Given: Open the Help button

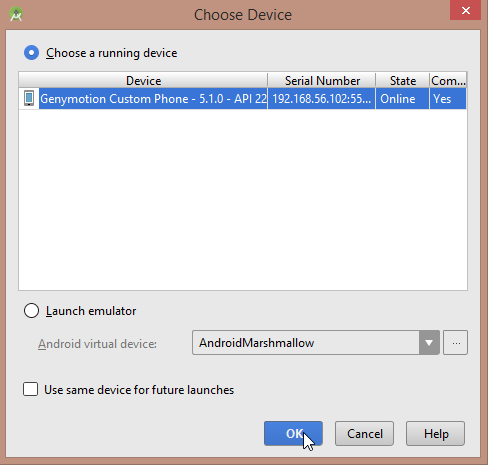Looking at the screenshot, I should [435, 433].
